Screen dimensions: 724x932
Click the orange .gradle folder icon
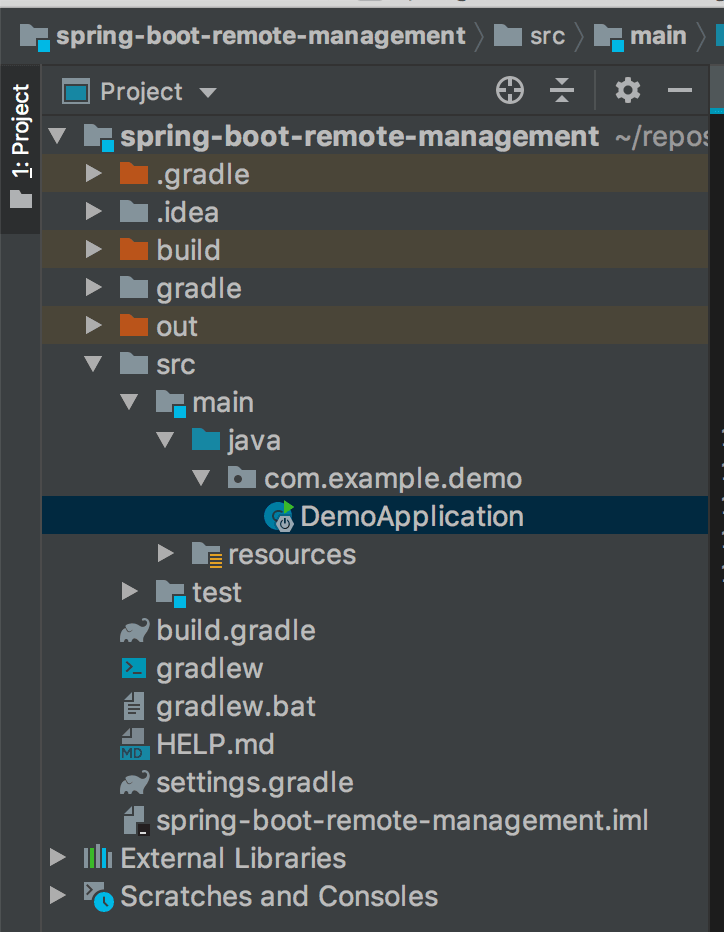[x=134, y=174]
